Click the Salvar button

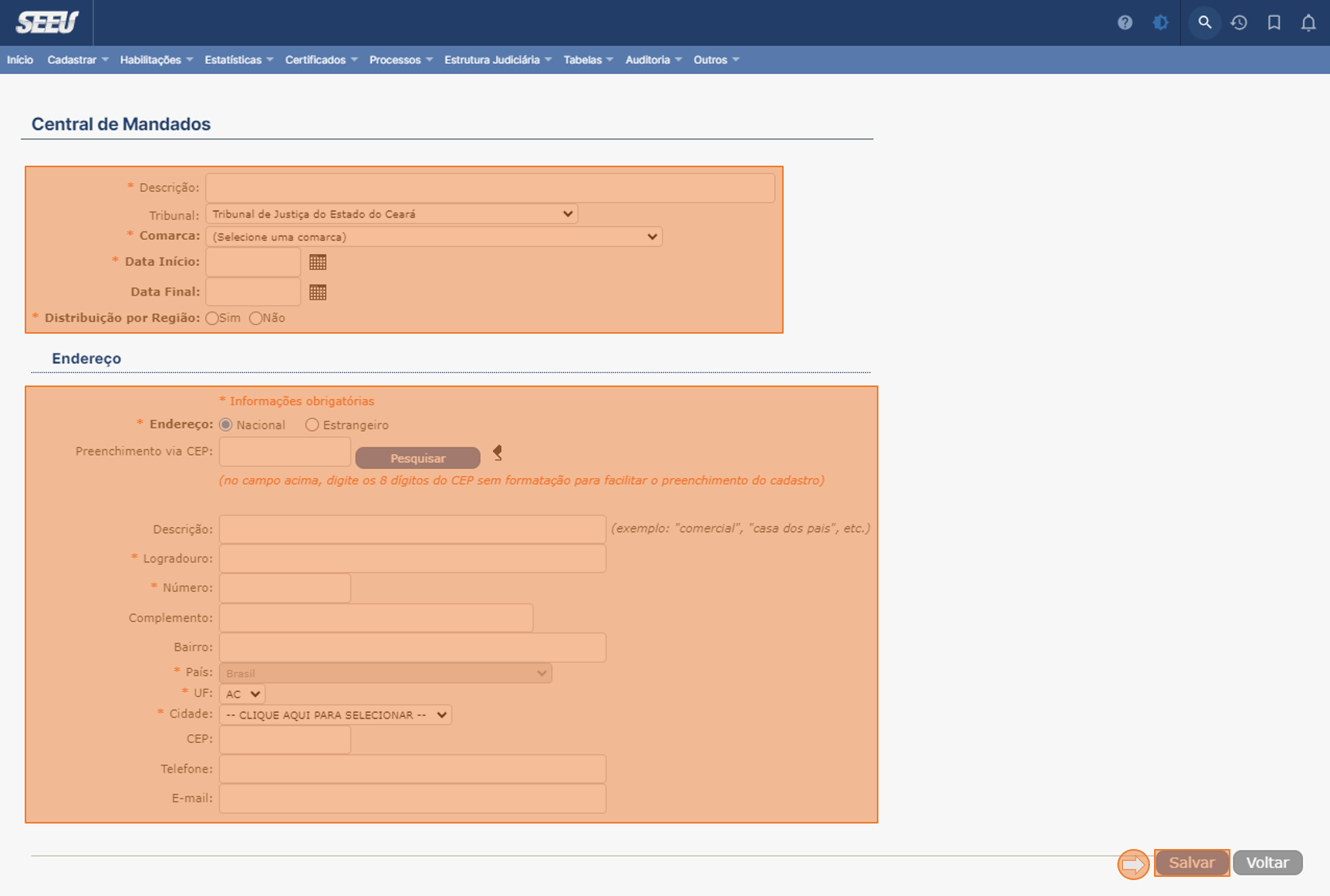coord(1191,863)
